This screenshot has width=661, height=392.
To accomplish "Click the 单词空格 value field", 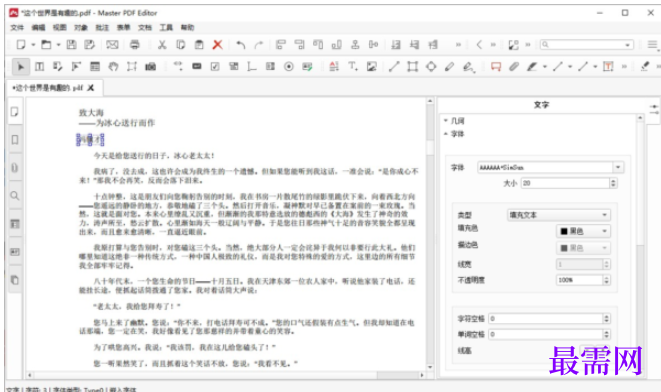I will [x=546, y=334].
